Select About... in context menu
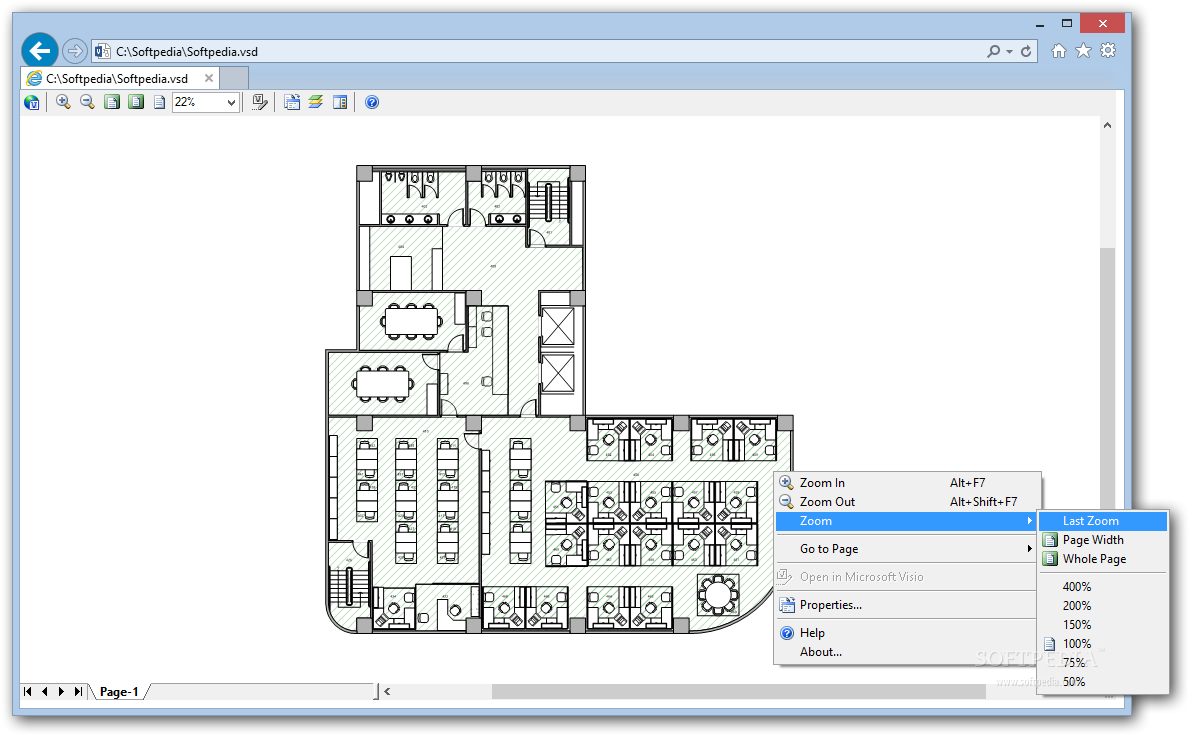The image size is (1190, 736). click(907, 652)
